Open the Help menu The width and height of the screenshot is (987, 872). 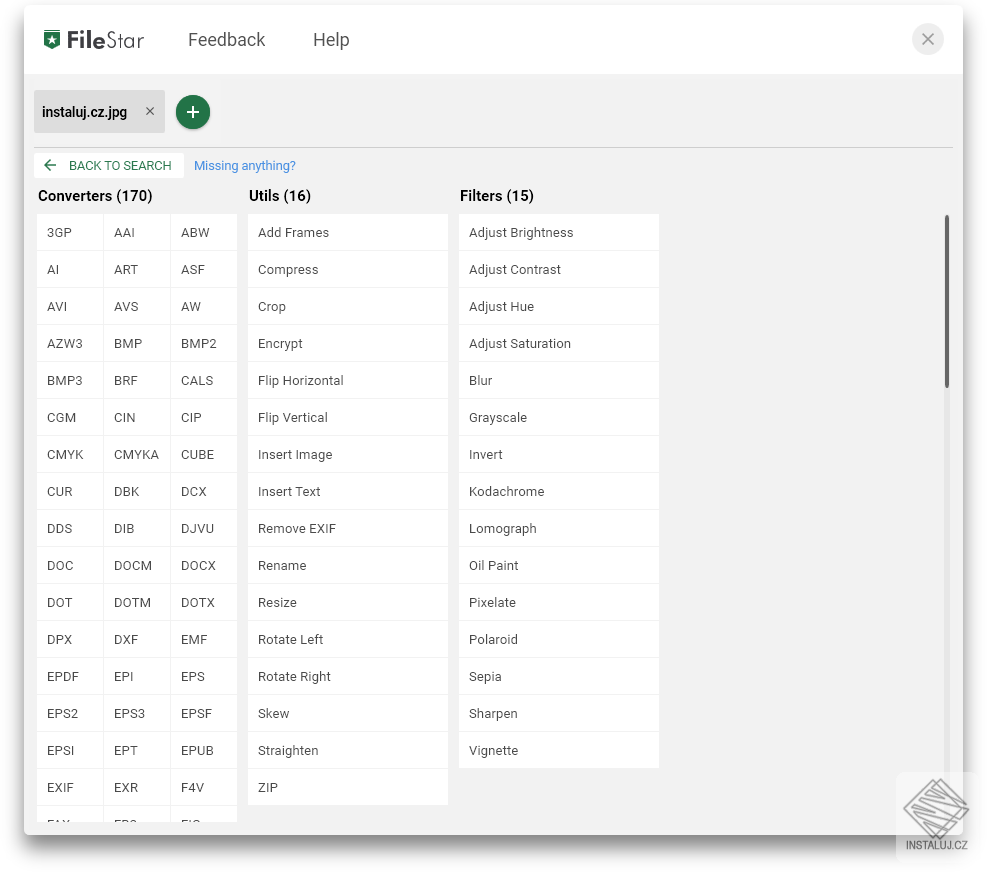331,40
